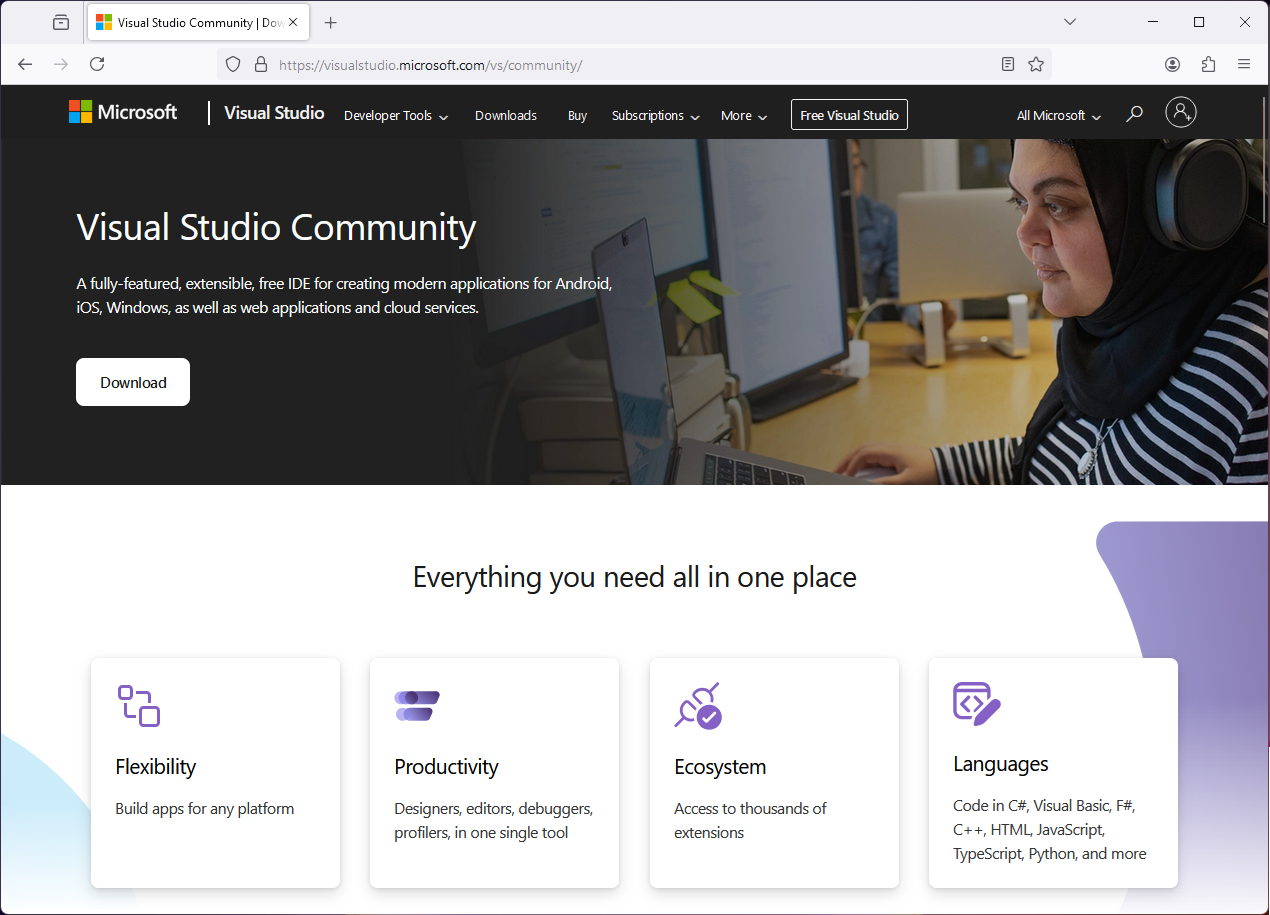Expand the Subscriptions menu

click(x=655, y=116)
